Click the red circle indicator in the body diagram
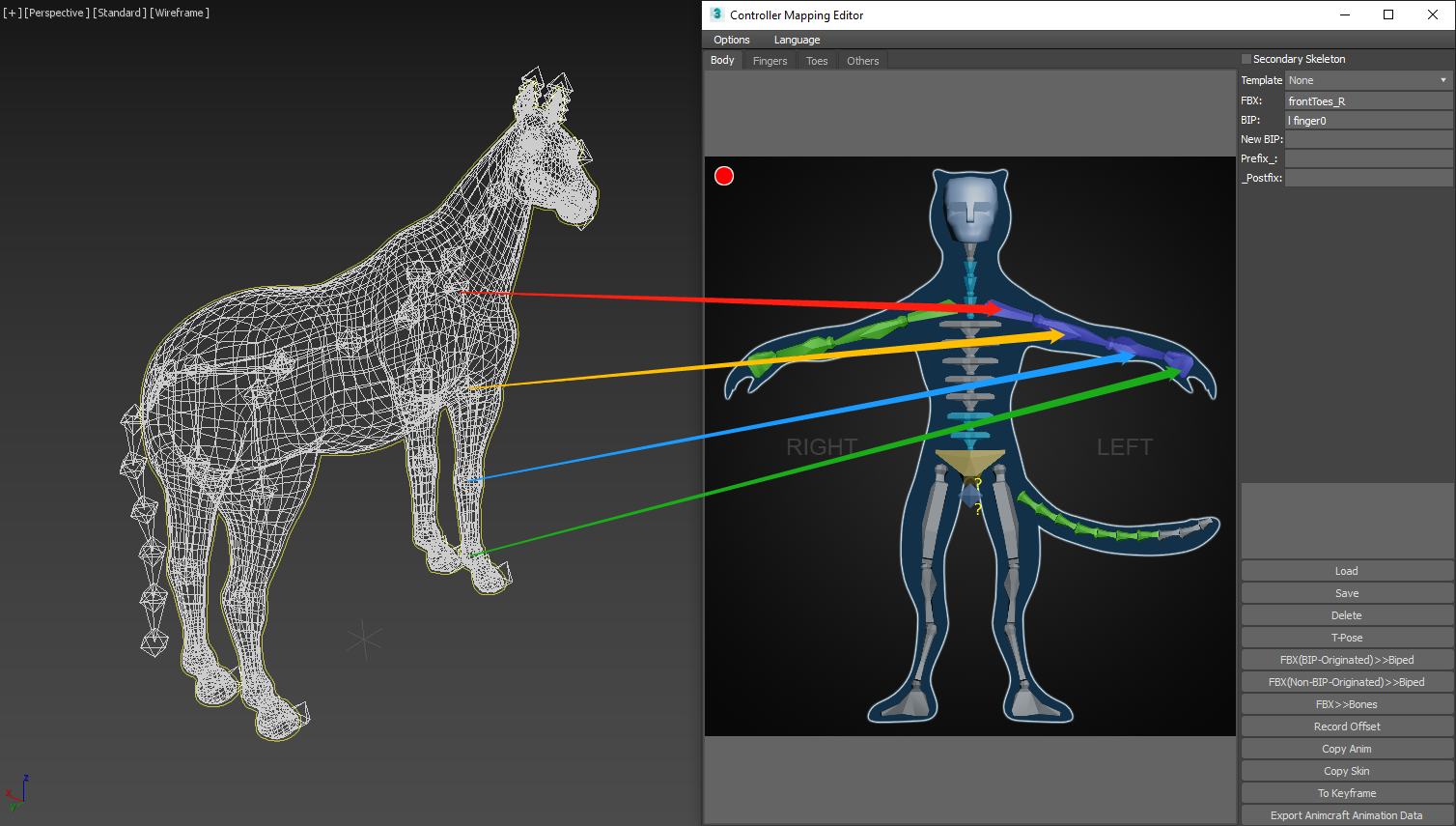This screenshot has width=1456, height=826. pyautogui.click(x=724, y=176)
